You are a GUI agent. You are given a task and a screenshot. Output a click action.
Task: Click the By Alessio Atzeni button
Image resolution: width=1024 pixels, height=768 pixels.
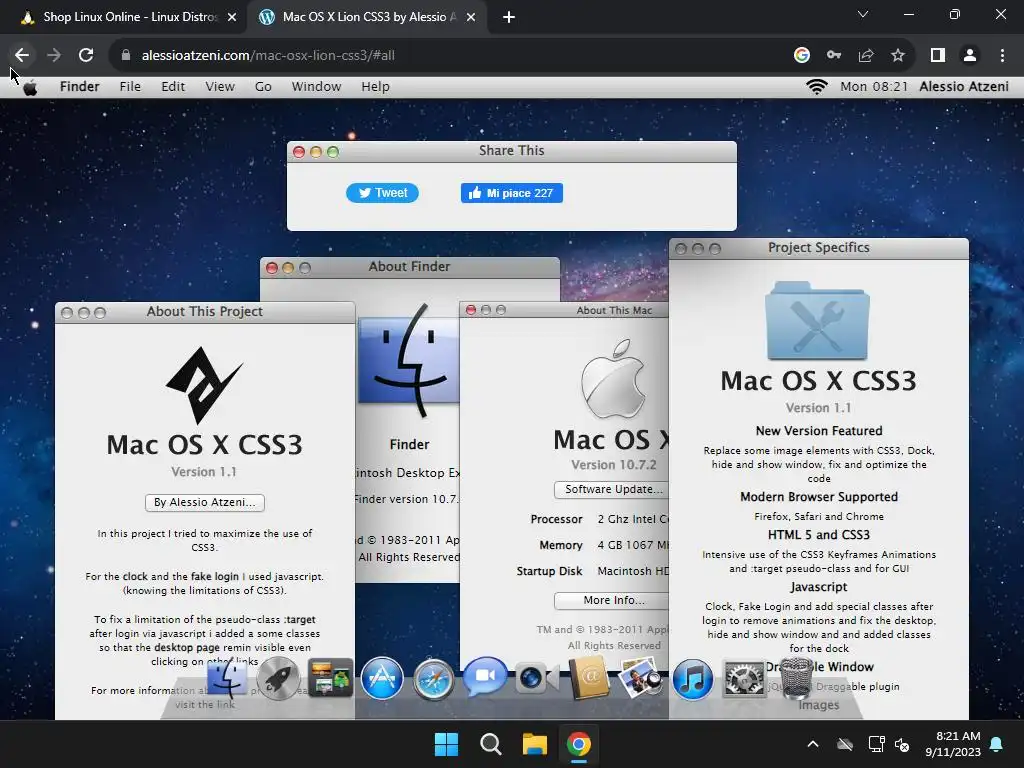coord(204,502)
